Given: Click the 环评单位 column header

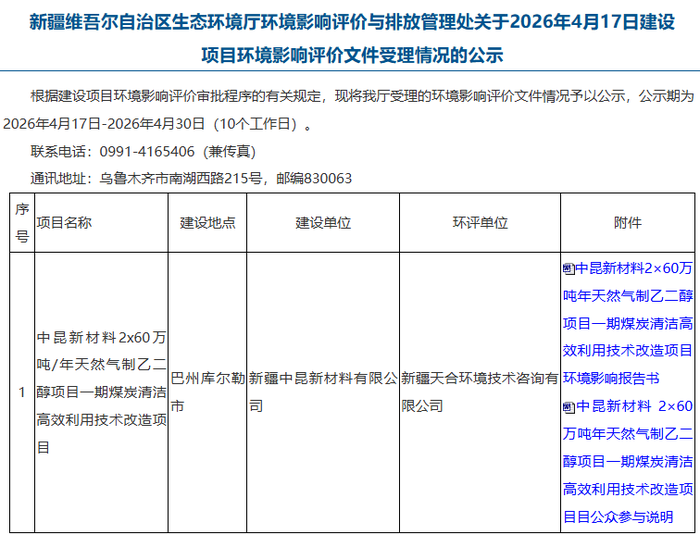Looking at the screenshot, I should point(480,223).
